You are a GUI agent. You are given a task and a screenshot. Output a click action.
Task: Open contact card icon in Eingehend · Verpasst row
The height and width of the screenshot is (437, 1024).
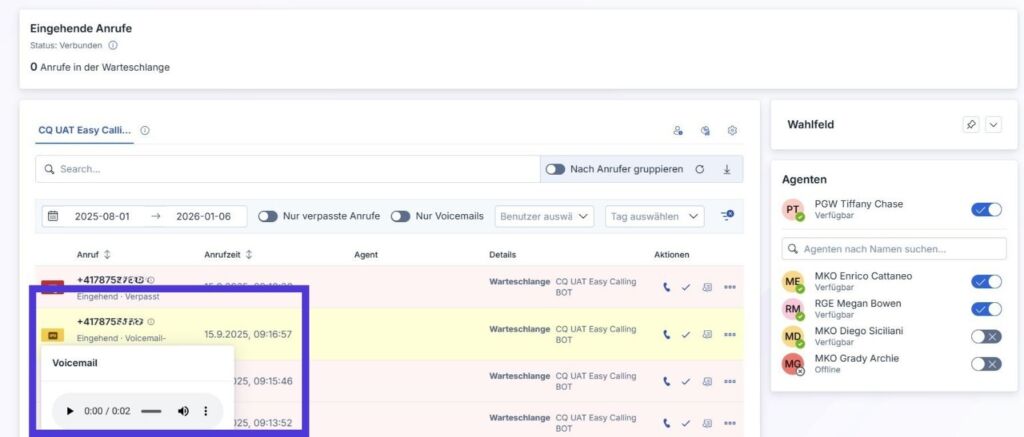(x=707, y=287)
